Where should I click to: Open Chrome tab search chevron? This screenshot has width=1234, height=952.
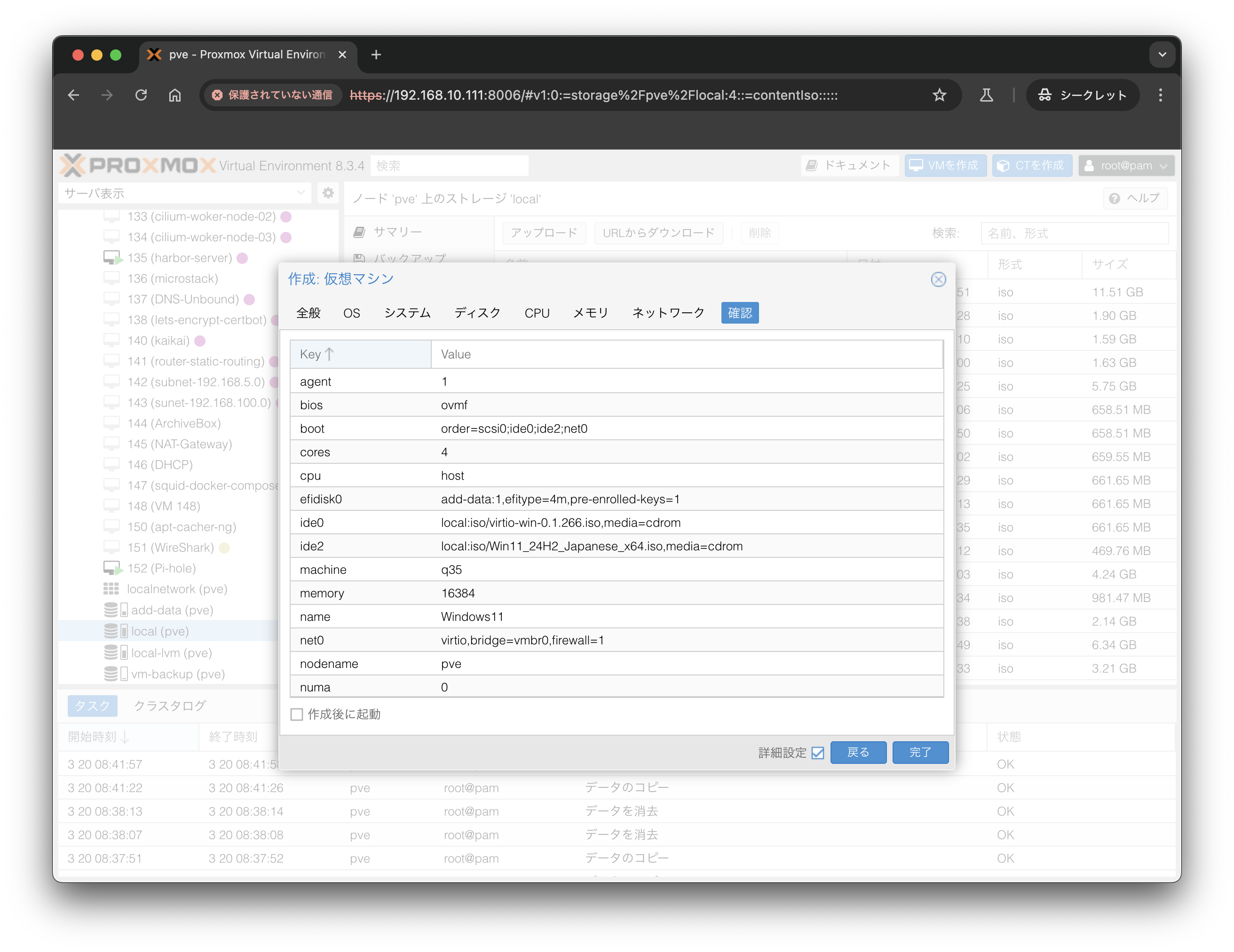tap(1162, 55)
